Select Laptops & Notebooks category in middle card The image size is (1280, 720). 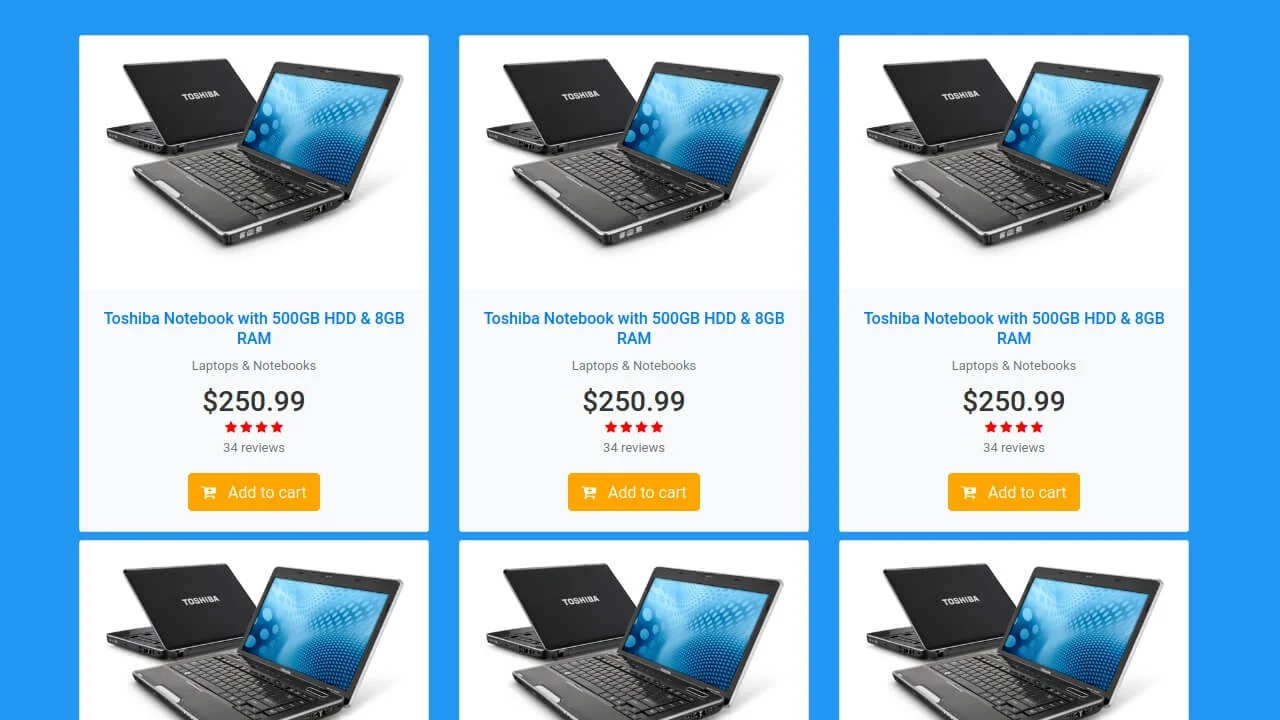click(634, 366)
